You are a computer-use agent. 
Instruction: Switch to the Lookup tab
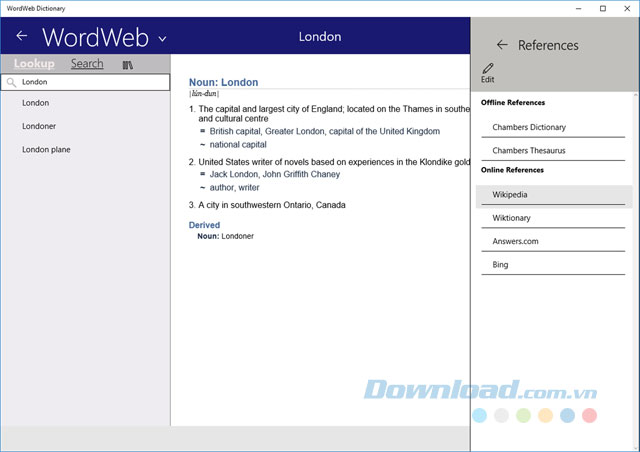[34, 64]
